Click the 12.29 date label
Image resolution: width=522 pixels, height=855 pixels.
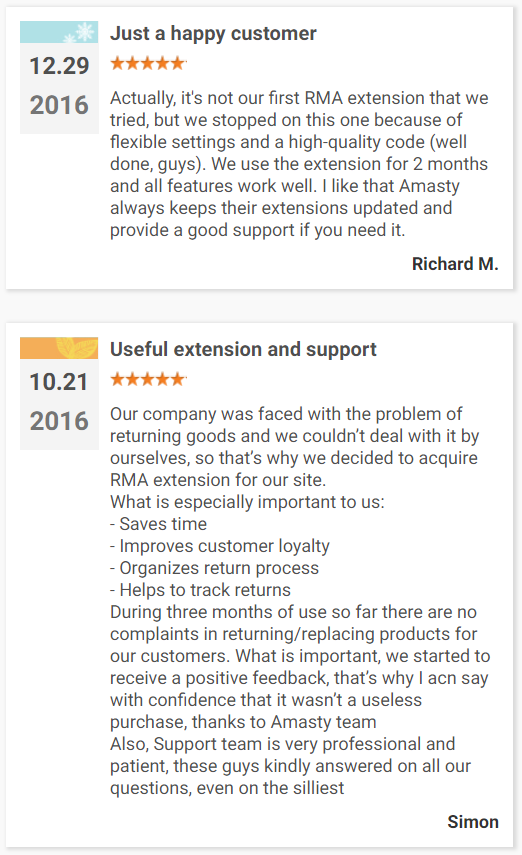click(59, 66)
